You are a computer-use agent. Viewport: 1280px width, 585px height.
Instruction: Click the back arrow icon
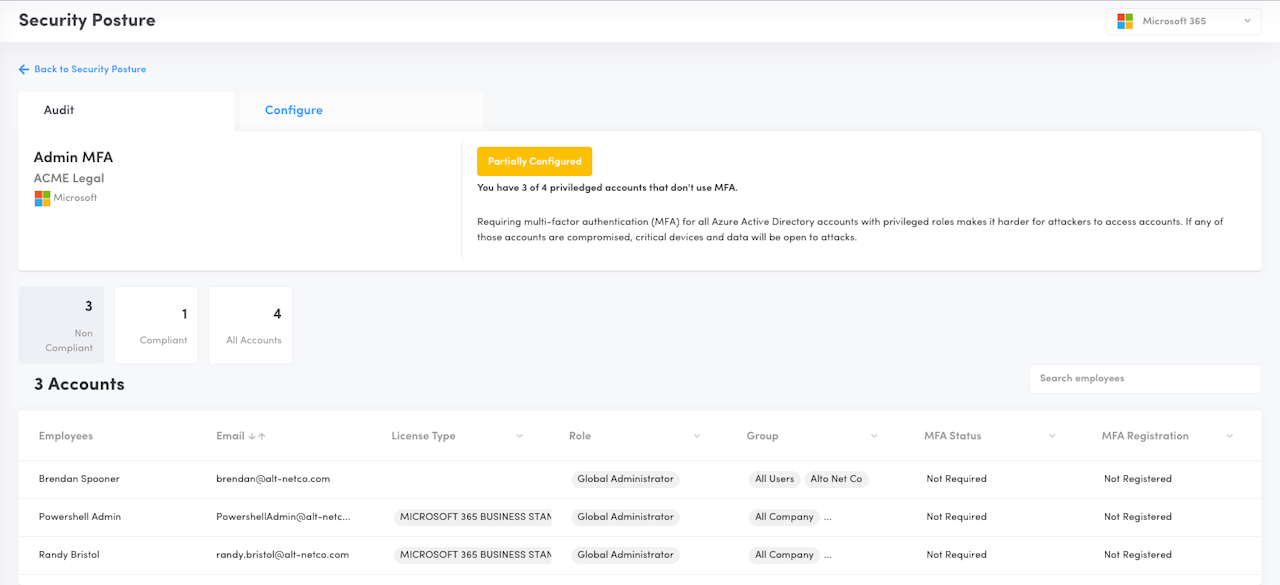pyautogui.click(x=24, y=70)
